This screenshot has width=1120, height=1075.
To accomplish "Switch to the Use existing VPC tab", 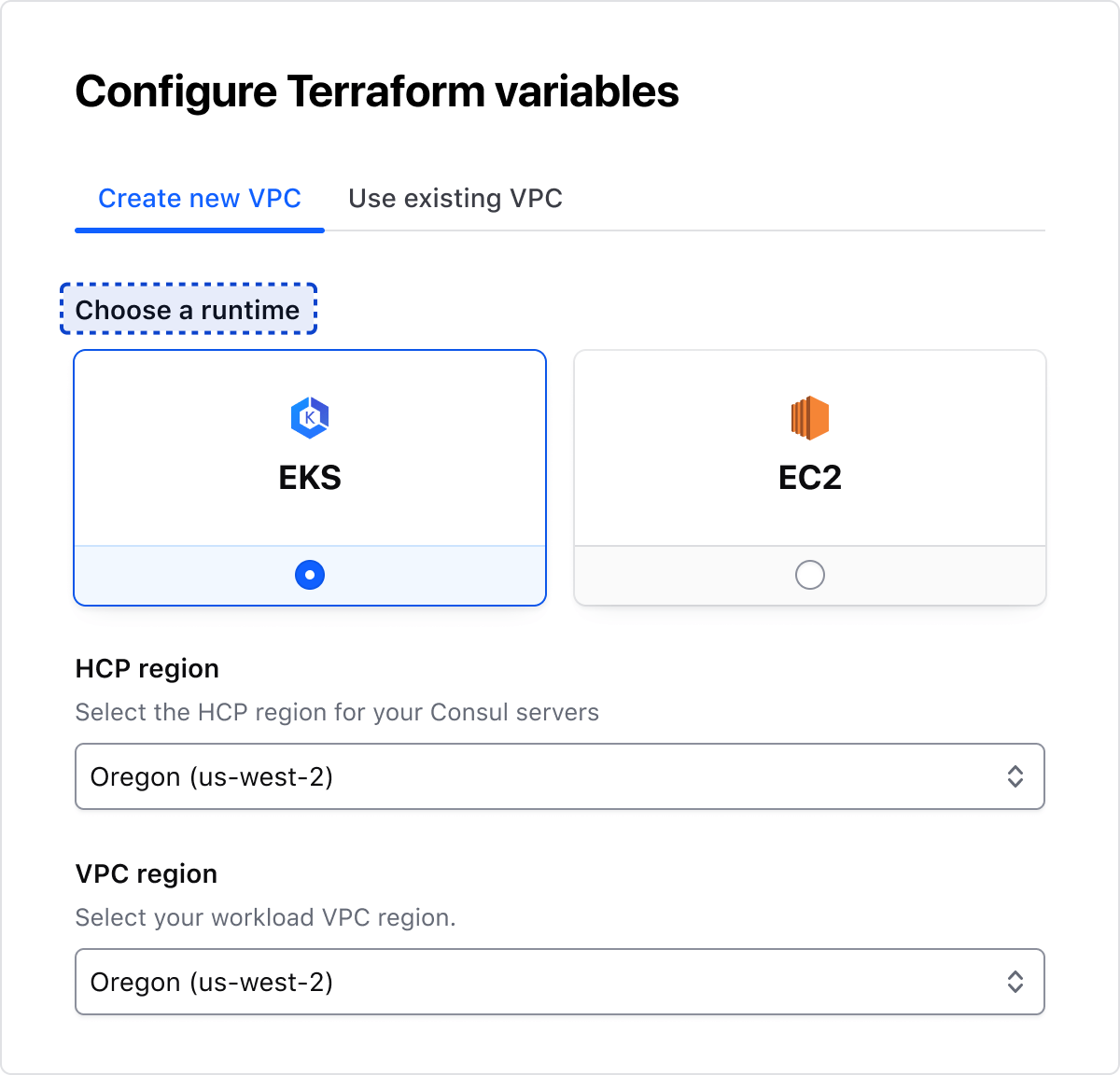I will tap(455, 199).
